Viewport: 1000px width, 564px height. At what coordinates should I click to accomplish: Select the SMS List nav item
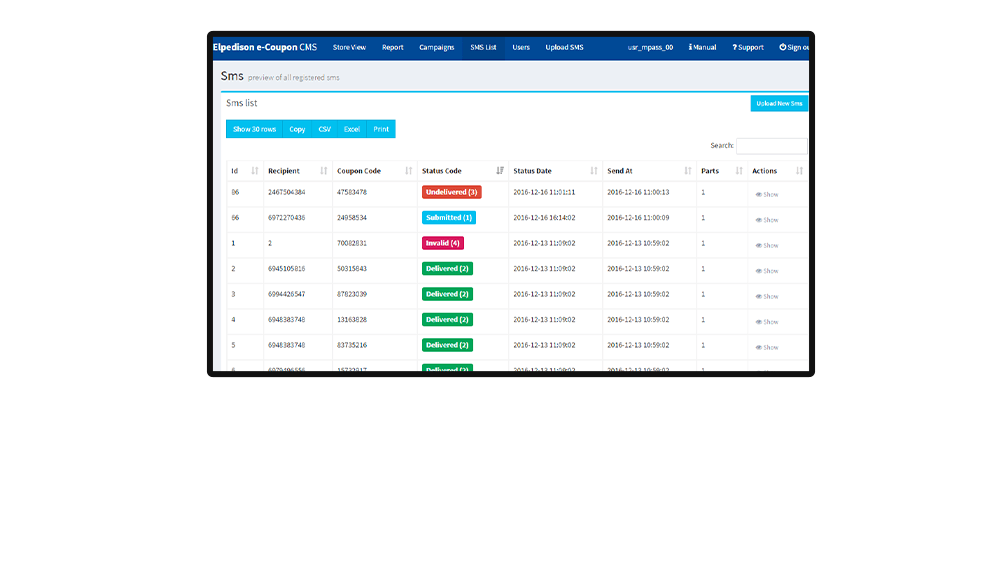click(483, 47)
